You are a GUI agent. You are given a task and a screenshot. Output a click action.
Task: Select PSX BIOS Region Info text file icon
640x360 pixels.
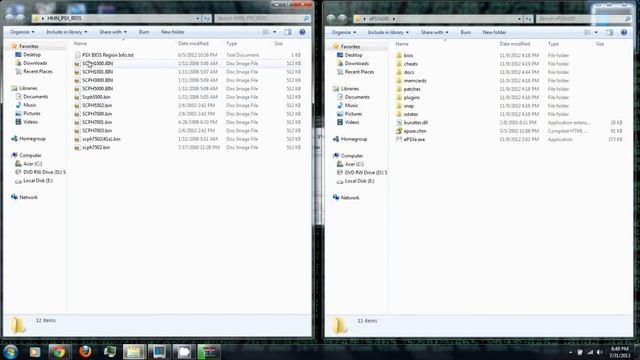[x=77, y=55]
